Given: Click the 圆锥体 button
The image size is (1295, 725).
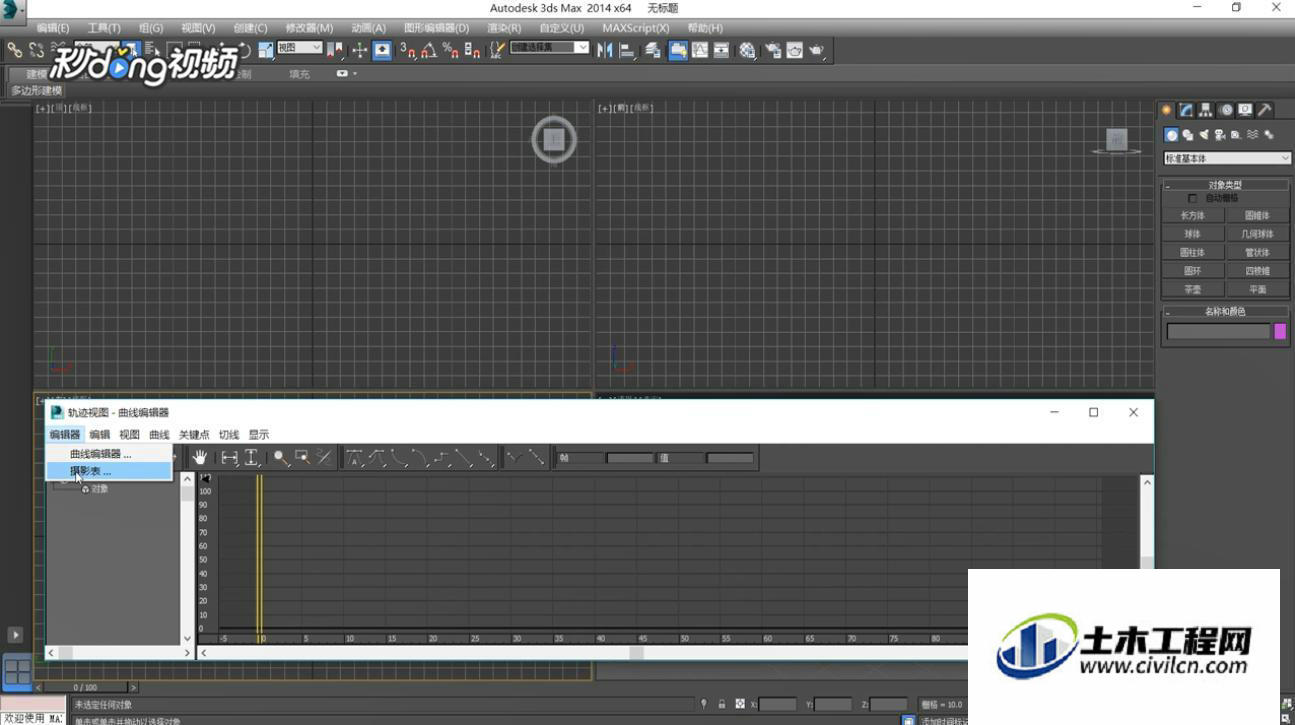Looking at the screenshot, I should pyautogui.click(x=1257, y=215).
